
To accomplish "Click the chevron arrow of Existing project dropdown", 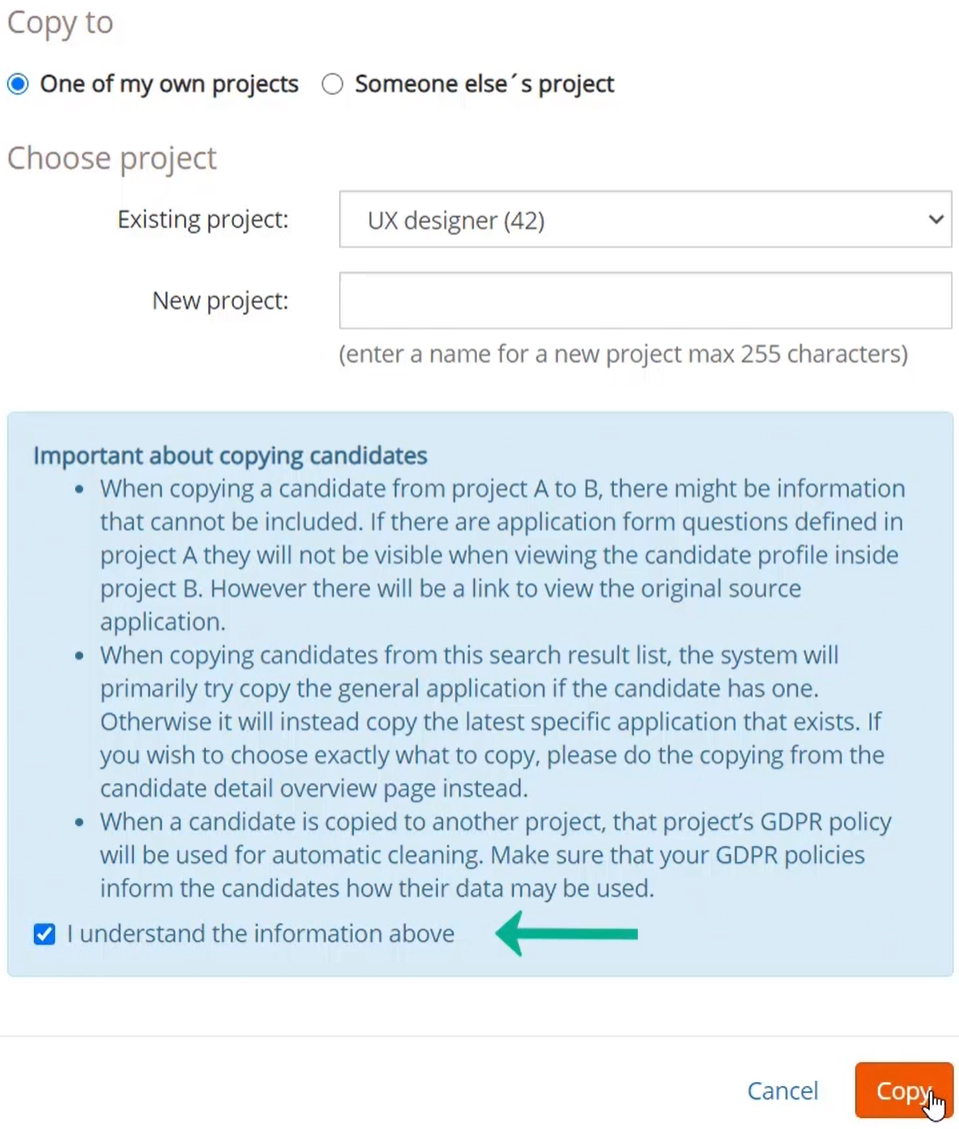I will (935, 220).
